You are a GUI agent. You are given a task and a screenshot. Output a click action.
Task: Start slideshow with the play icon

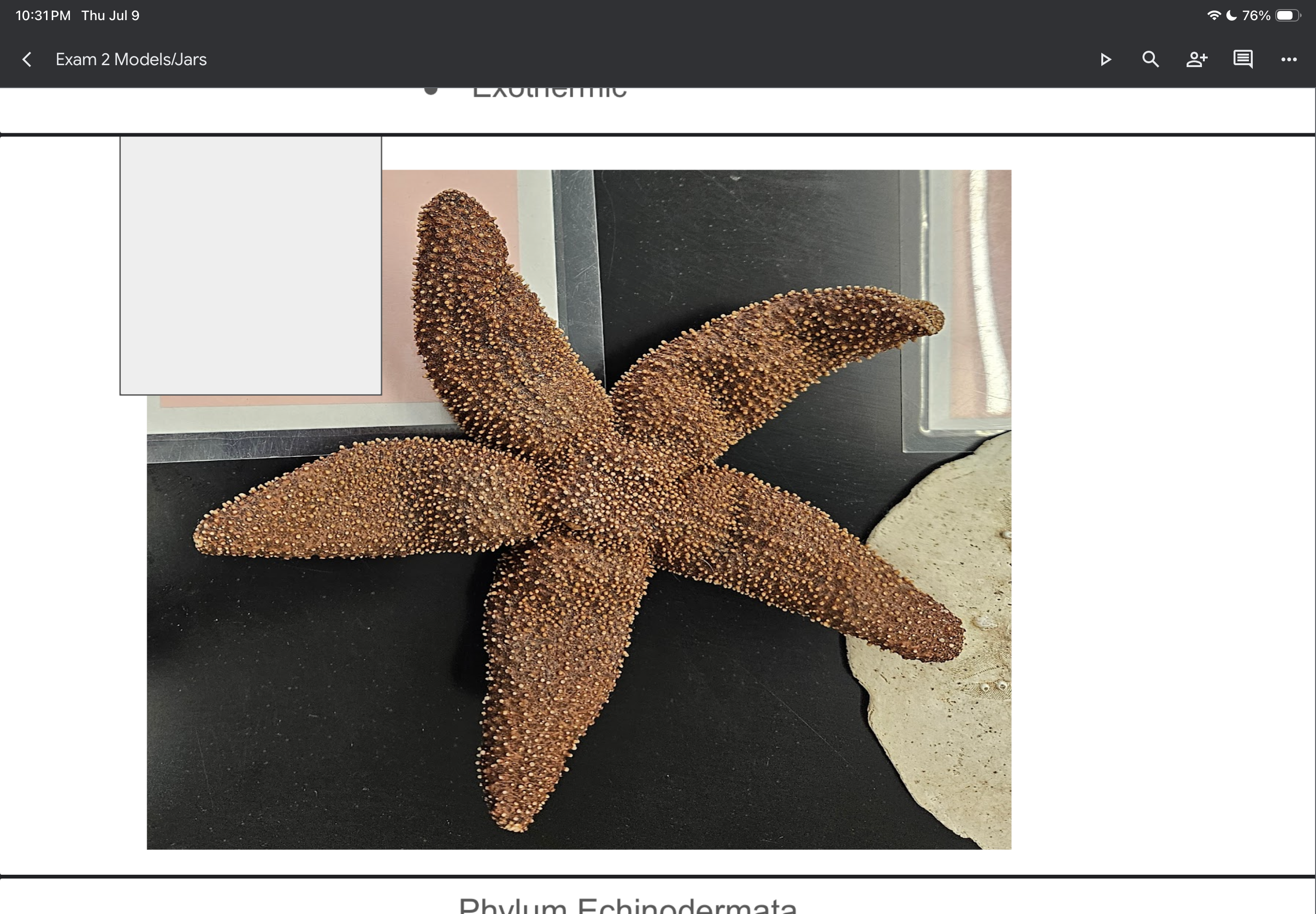click(1105, 59)
